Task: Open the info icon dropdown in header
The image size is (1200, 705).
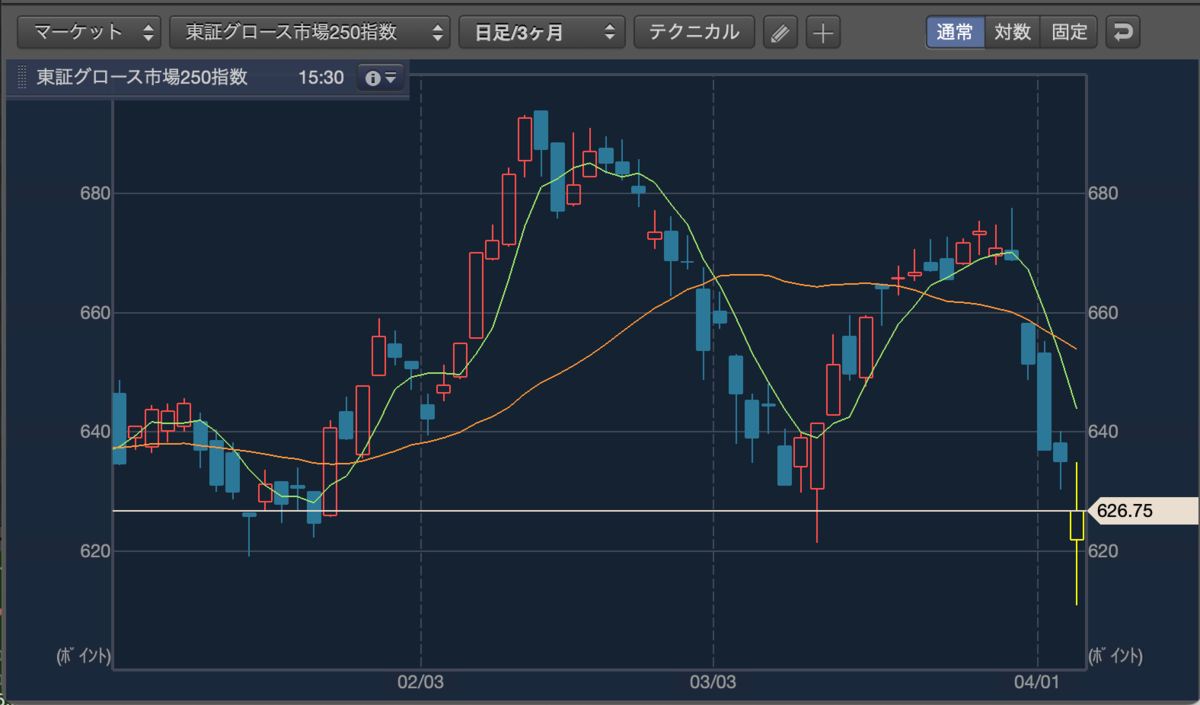Action: 381,78
